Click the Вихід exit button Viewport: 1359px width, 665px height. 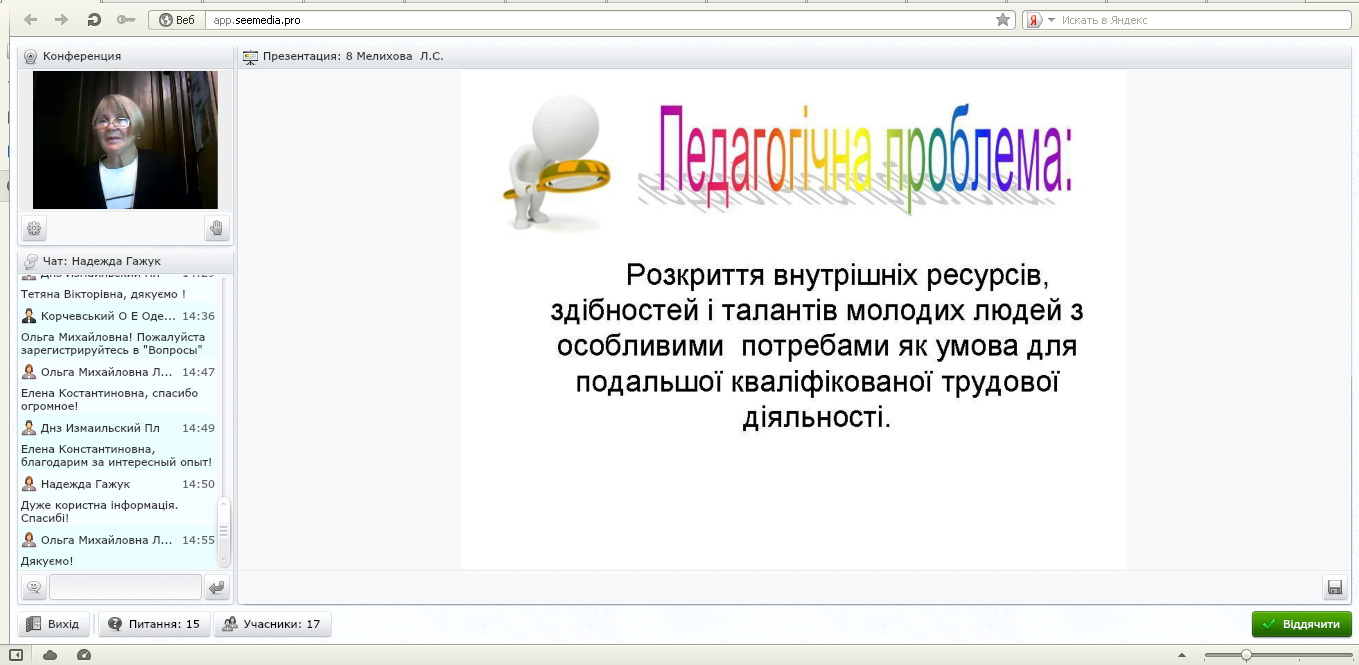tap(54, 624)
